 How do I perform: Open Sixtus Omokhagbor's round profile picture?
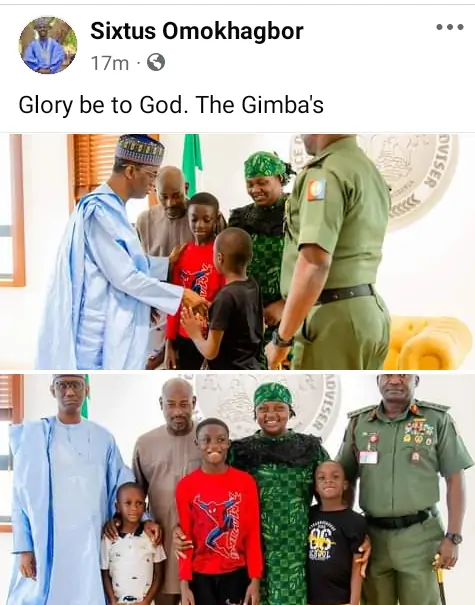(48, 45)
